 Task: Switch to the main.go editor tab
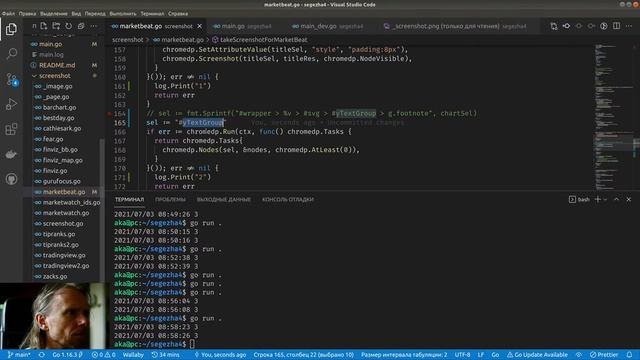(242, 26)
